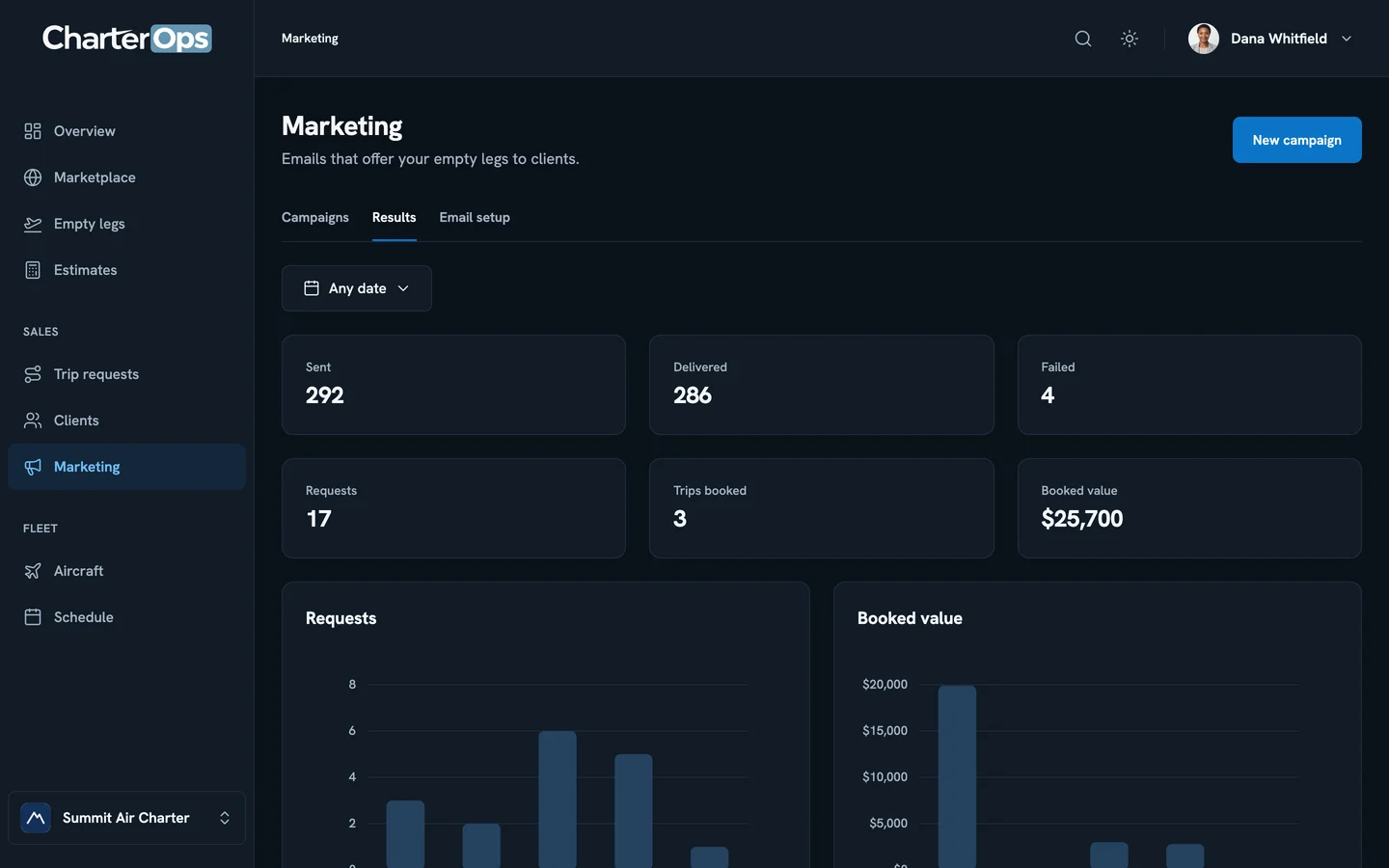Click the Marketing megaphone icon
The width and height of the screenshot is (1389, 868).
33,467
